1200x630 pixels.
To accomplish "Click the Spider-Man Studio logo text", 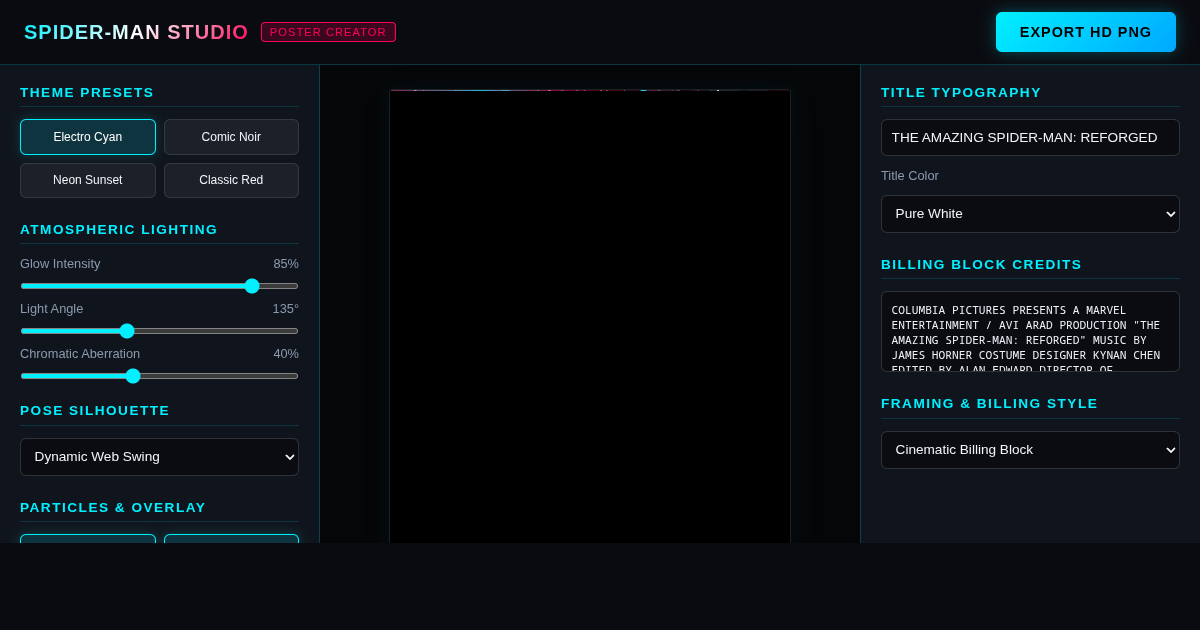I will click(136, 32).
